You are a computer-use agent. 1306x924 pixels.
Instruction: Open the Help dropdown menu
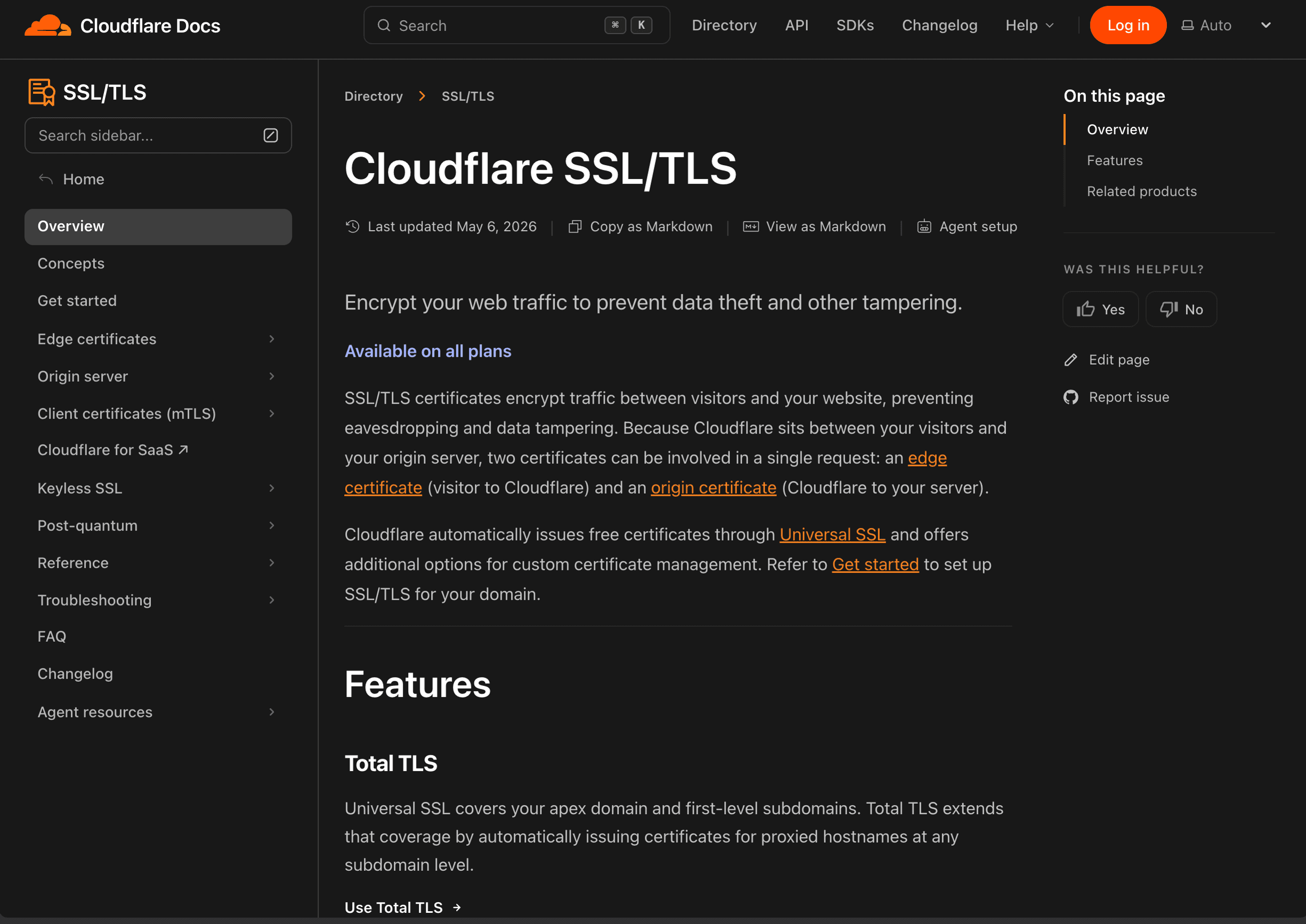(x=1030, y=26)
